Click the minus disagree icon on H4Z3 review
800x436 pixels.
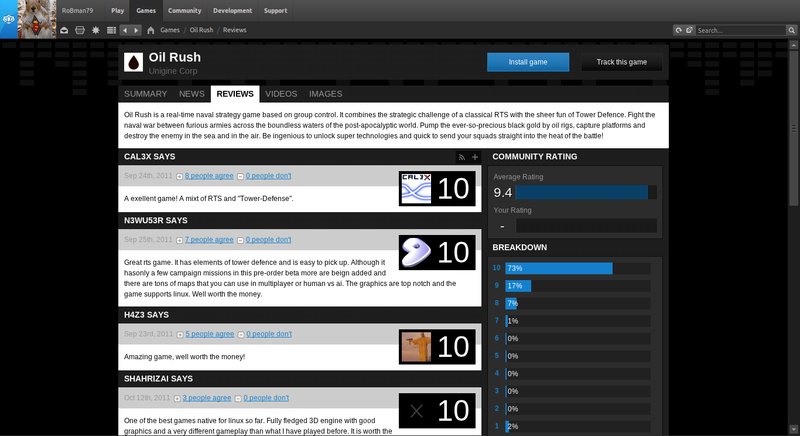point(241,335)
